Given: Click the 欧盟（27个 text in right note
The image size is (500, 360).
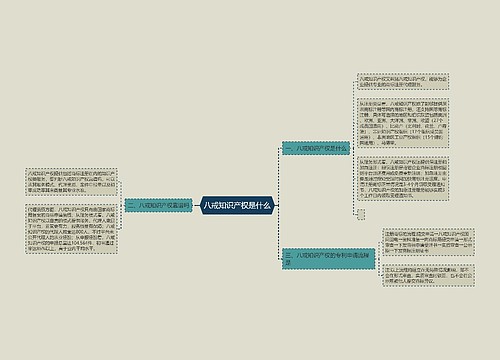Looking at the screenshot, I should coord(432,120).
